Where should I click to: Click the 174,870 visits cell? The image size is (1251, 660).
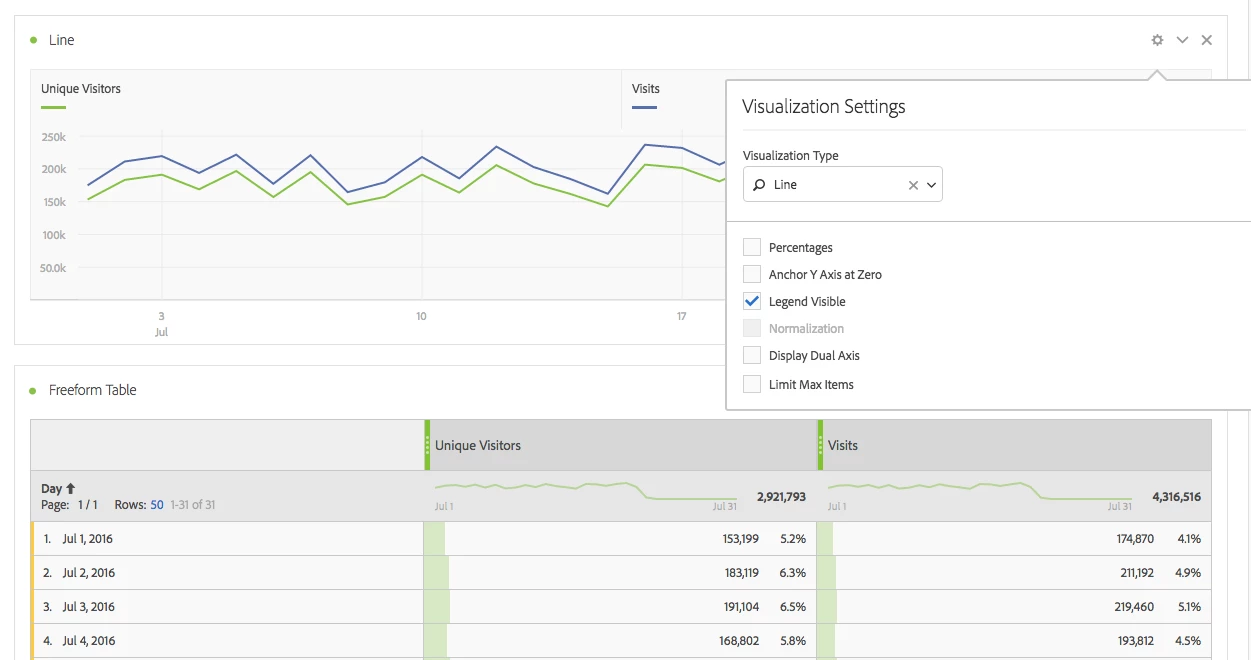point(1136,539)
